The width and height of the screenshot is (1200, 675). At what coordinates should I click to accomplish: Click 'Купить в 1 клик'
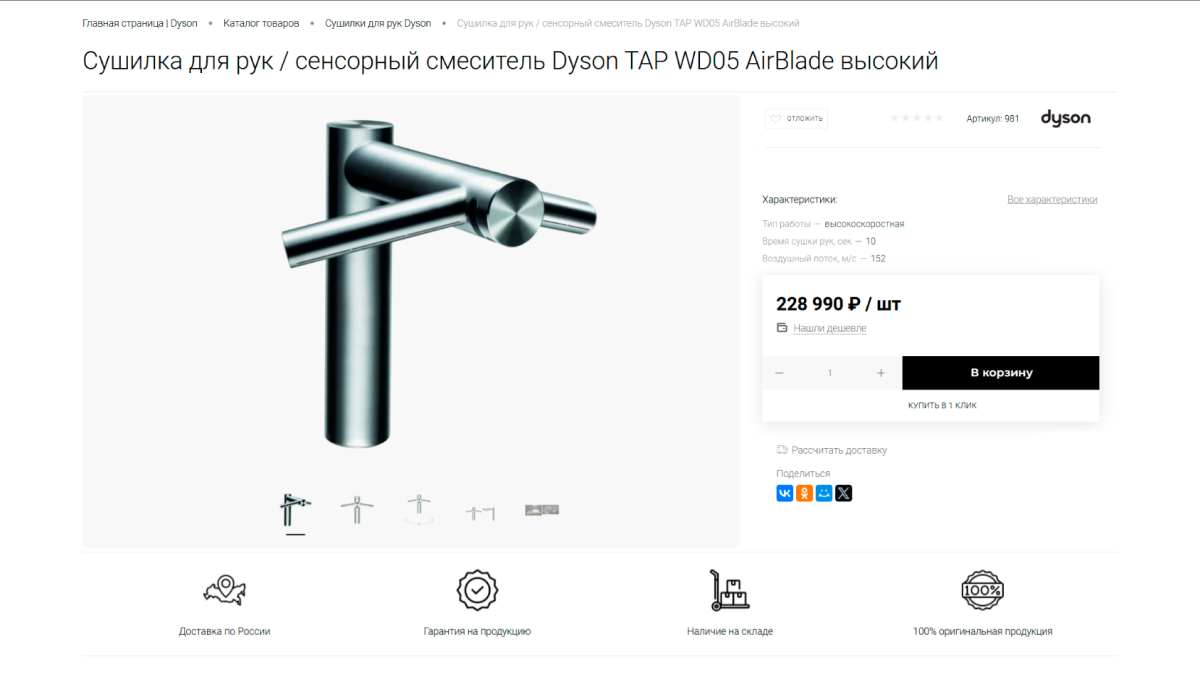pyautogui.click(x=942, y=405)
